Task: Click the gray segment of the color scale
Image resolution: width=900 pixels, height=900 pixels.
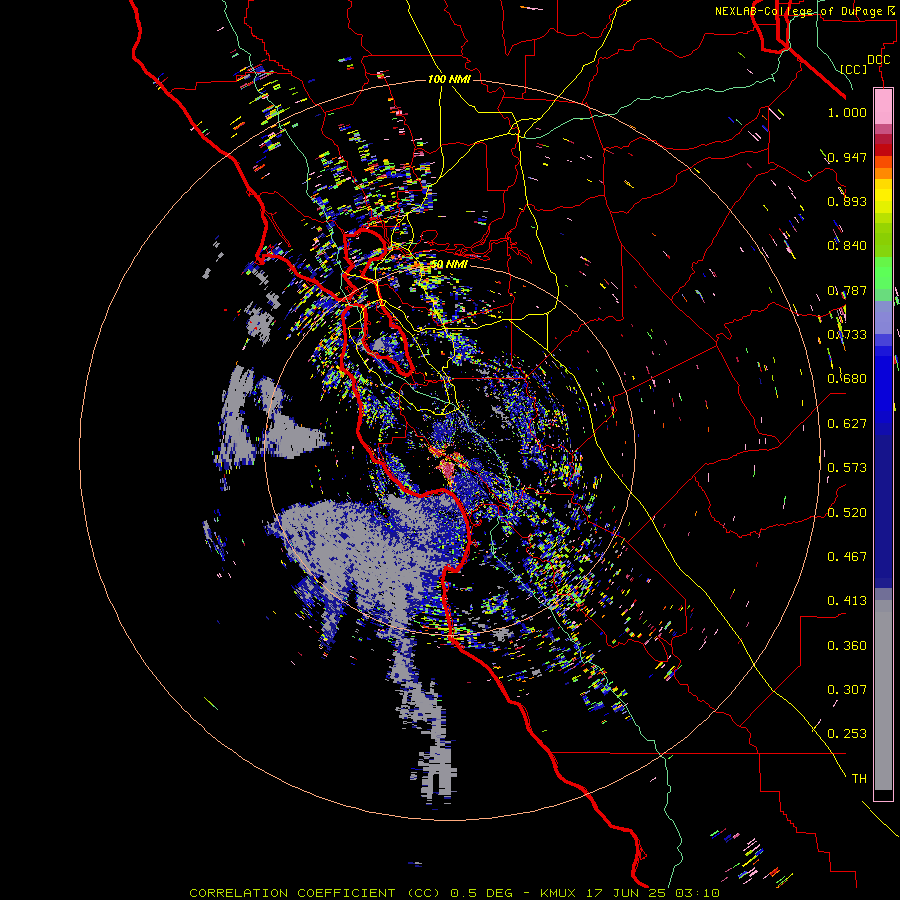Action: tap(883, 695)
